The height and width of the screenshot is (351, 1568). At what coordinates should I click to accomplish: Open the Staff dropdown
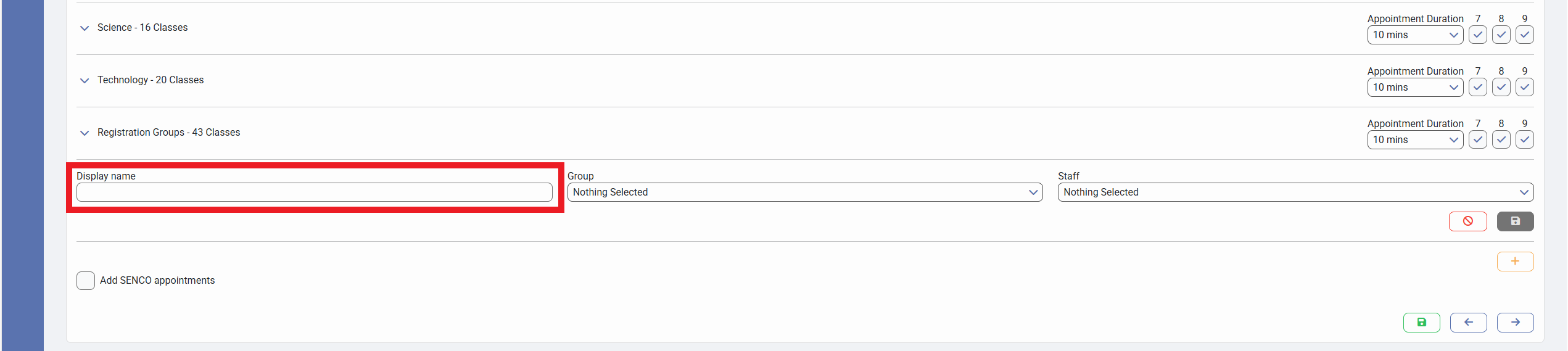1295,192
